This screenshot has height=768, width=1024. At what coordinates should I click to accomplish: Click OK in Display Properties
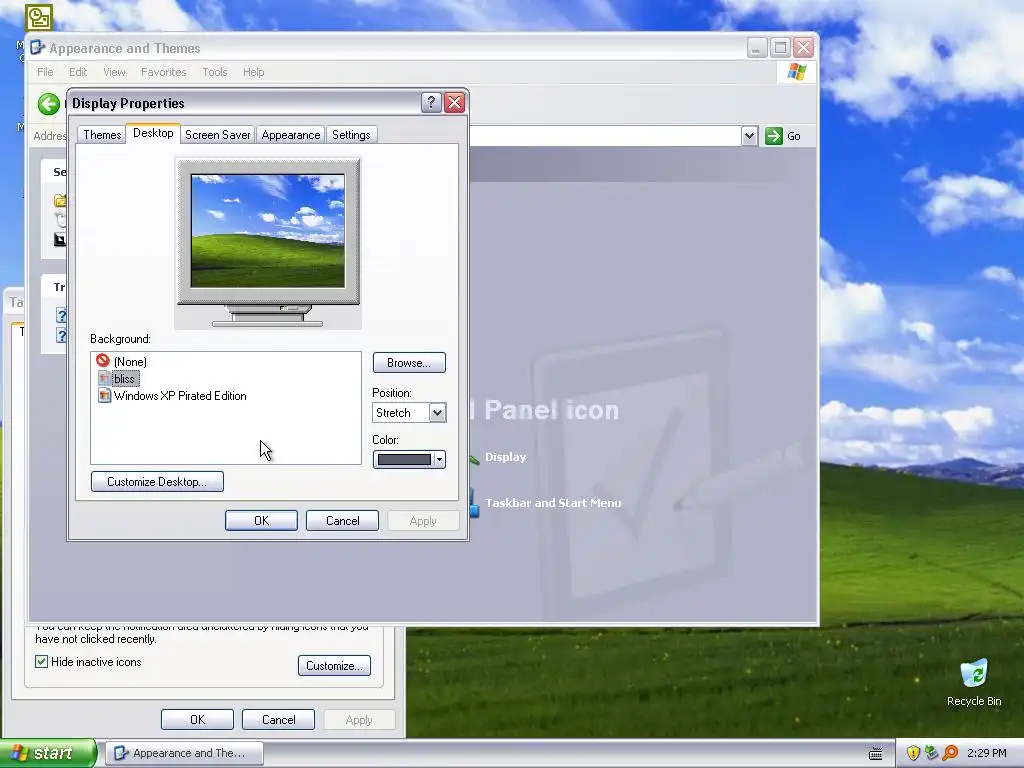(261, 520)
